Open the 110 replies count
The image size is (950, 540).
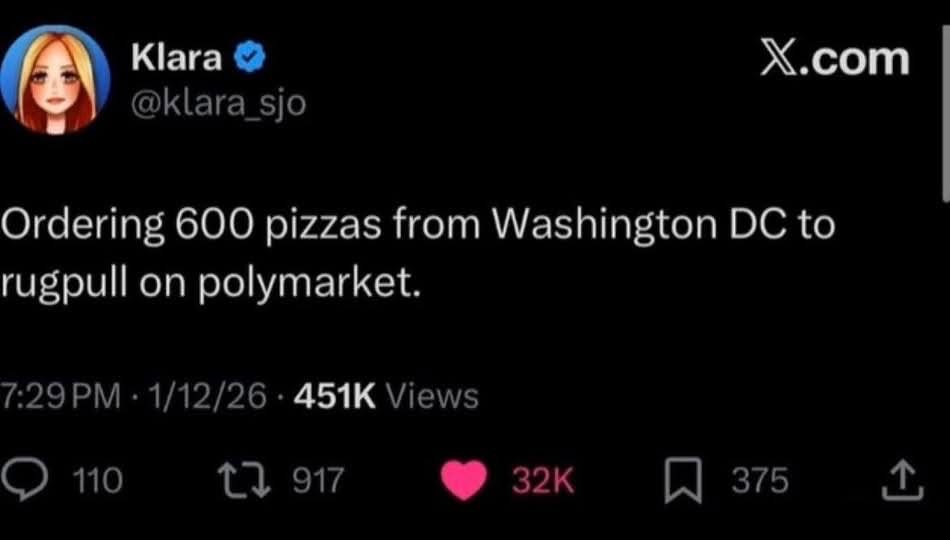[99, 482]
